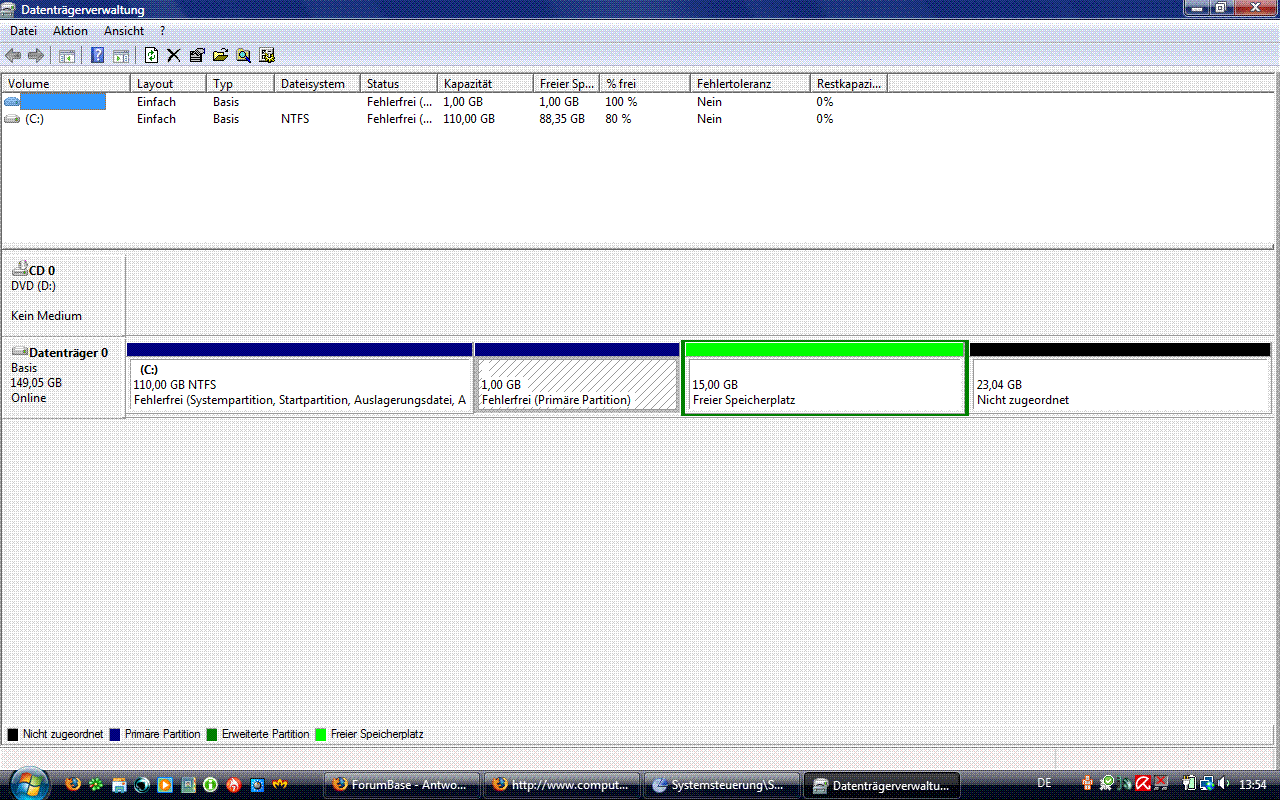
Task: Click the (C:) volume name in the list
Action: point(34,119)
